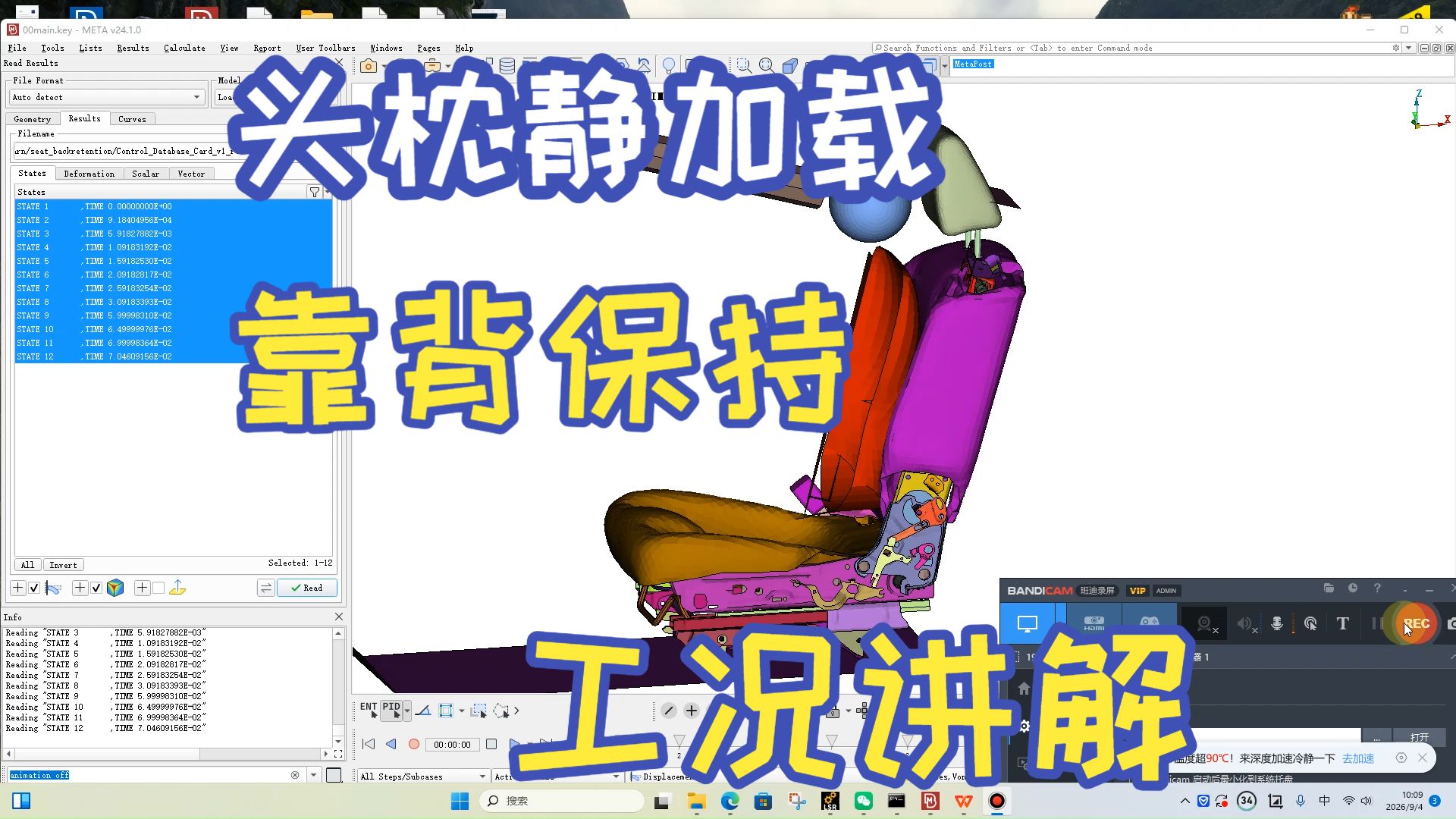This screenshot has height=819, width=1456.
Task: Click the box selection frame icon
Action: [x=446, y=711]
